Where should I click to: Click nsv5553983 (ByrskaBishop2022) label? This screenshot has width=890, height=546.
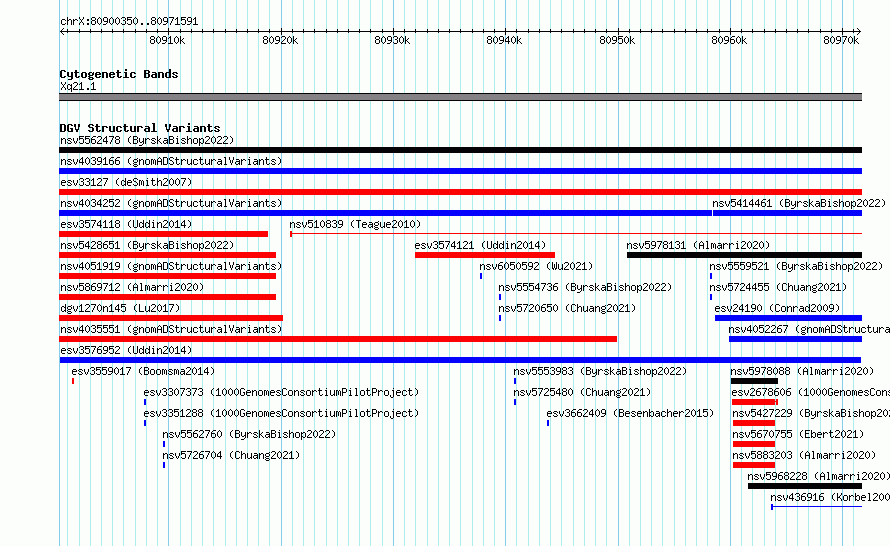pyautogui.click(x=600, y=371)
